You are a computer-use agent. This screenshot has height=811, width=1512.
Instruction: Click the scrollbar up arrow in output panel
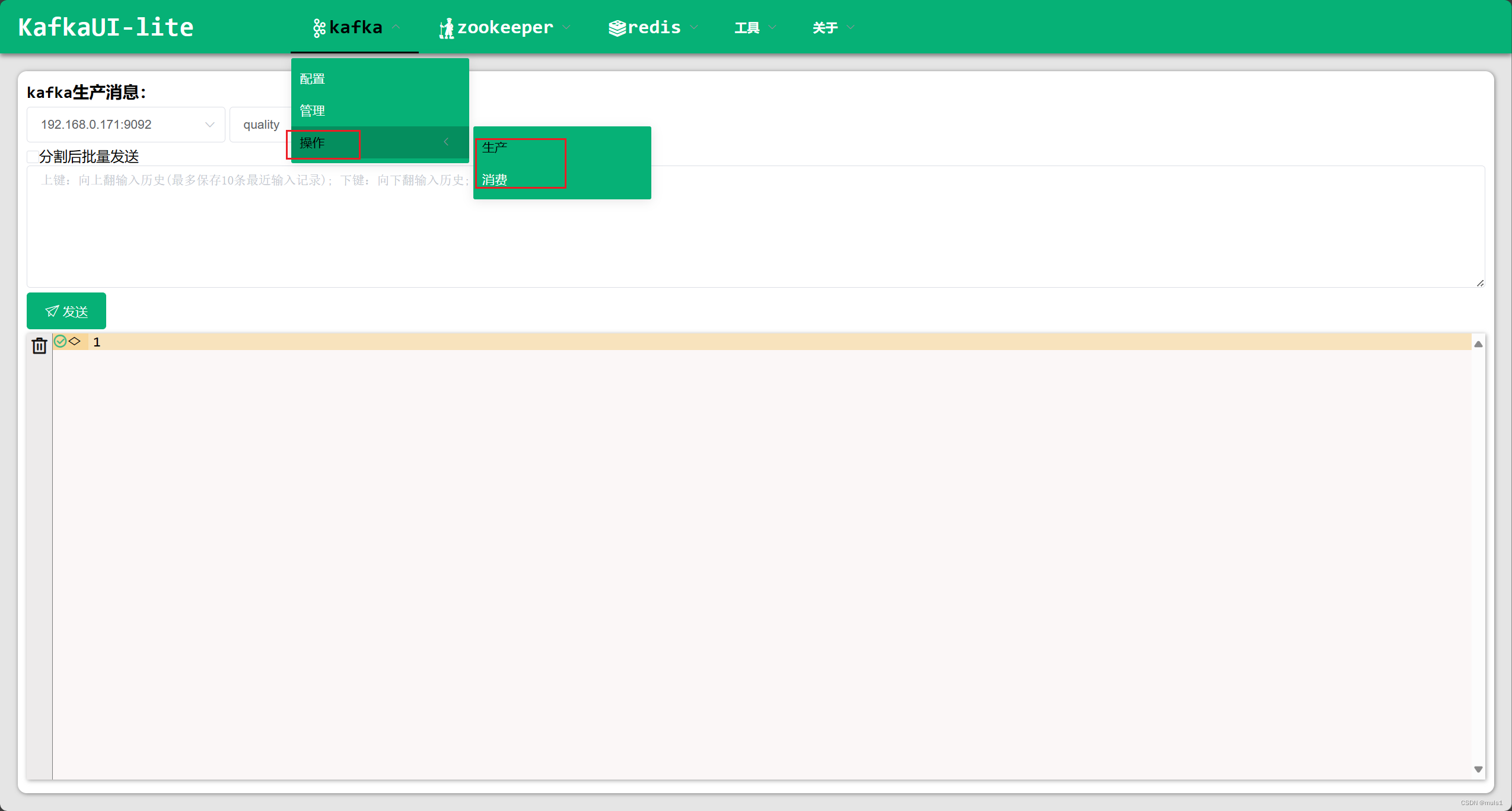1478,344
